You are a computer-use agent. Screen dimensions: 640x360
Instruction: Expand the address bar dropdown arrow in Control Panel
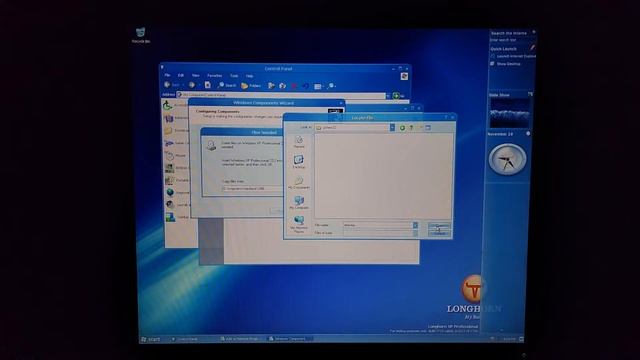click(x=388, y=96)
